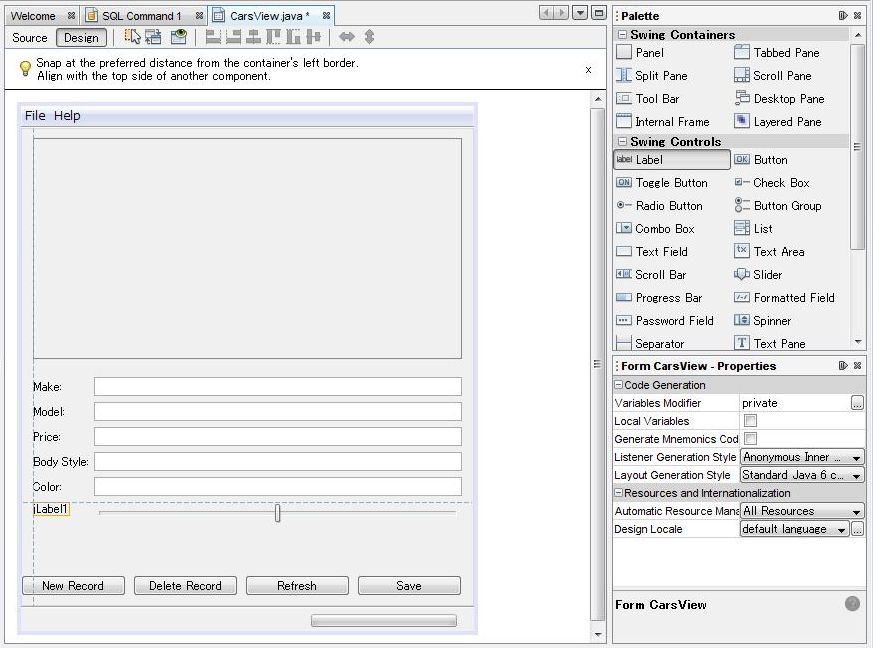This screenshot has width=873, height=648.
Task: Tick the Generate Mnemonics Code checkbox
Action: [750, 439]
